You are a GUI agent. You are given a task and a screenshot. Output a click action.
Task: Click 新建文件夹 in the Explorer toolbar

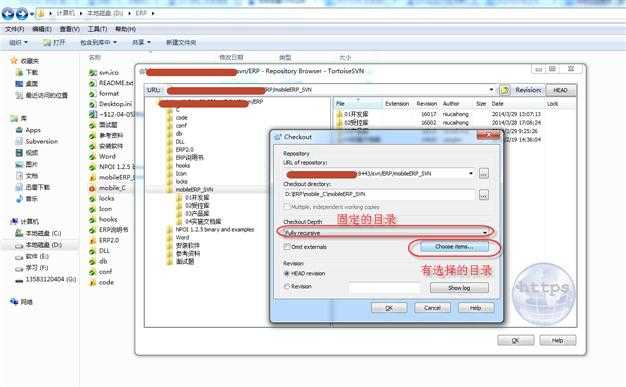coord(181,42)
